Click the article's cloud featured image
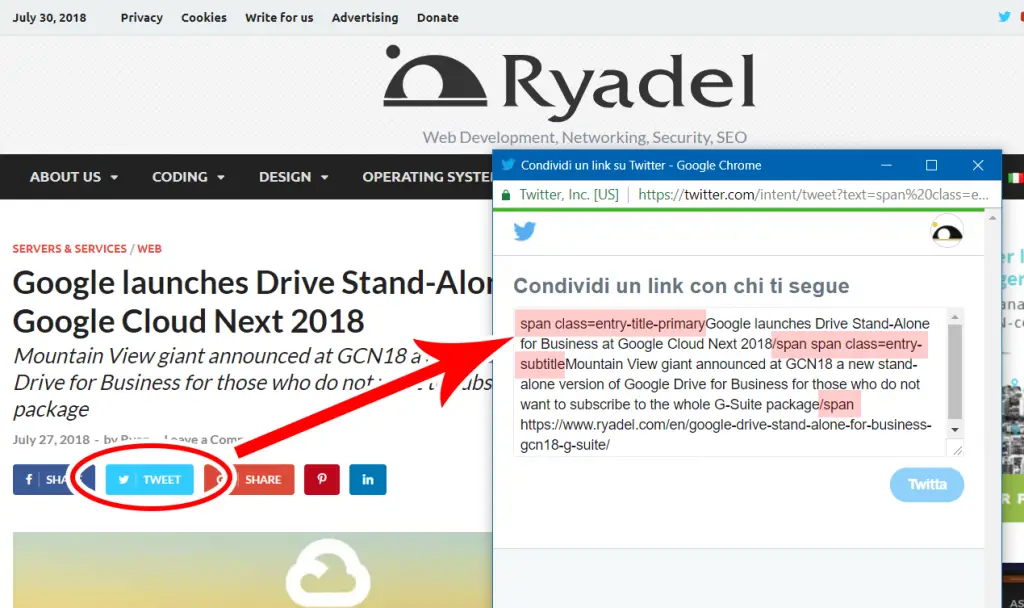1024x608 pixels. tap(253, 570)
